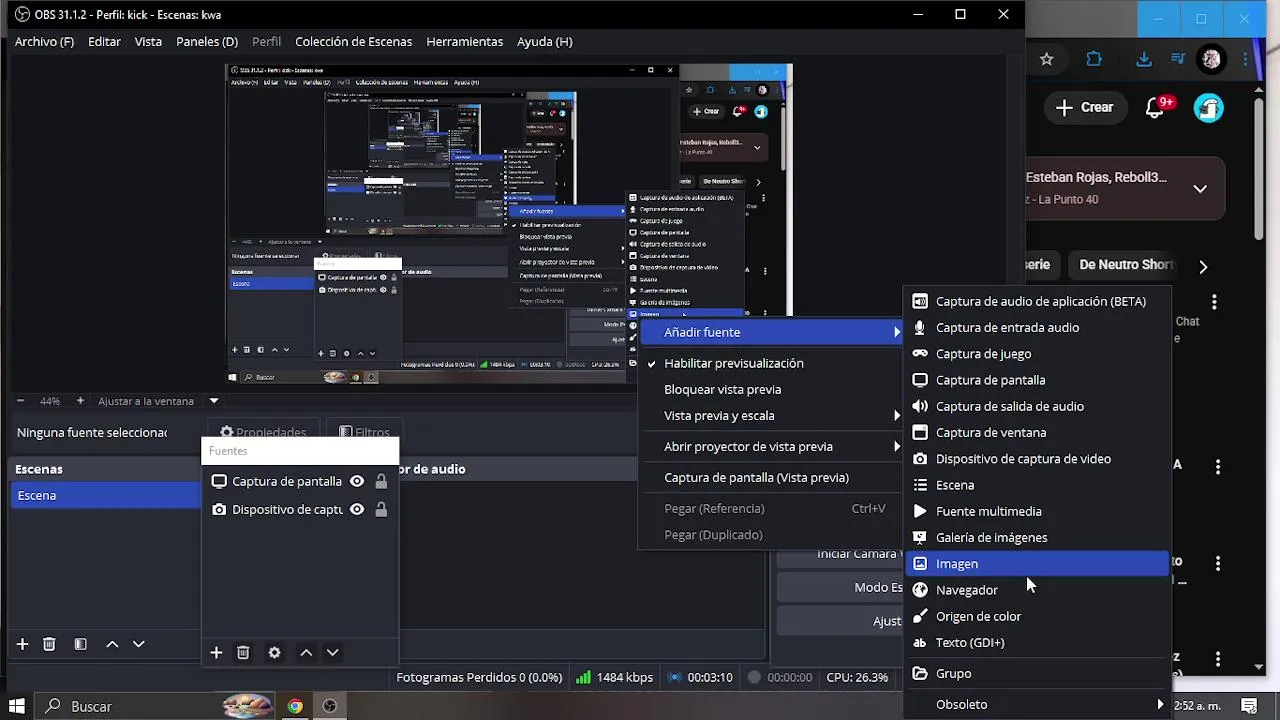Move source up in the Fuentes toolbar

click(x=306, y=652)
